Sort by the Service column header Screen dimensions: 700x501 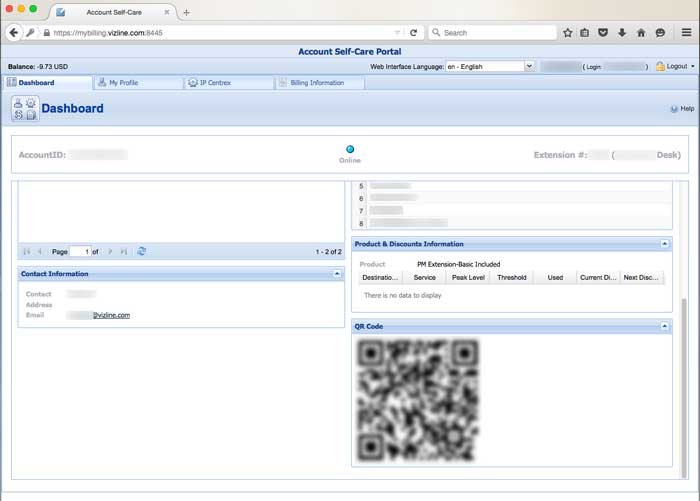coord(425,278)
